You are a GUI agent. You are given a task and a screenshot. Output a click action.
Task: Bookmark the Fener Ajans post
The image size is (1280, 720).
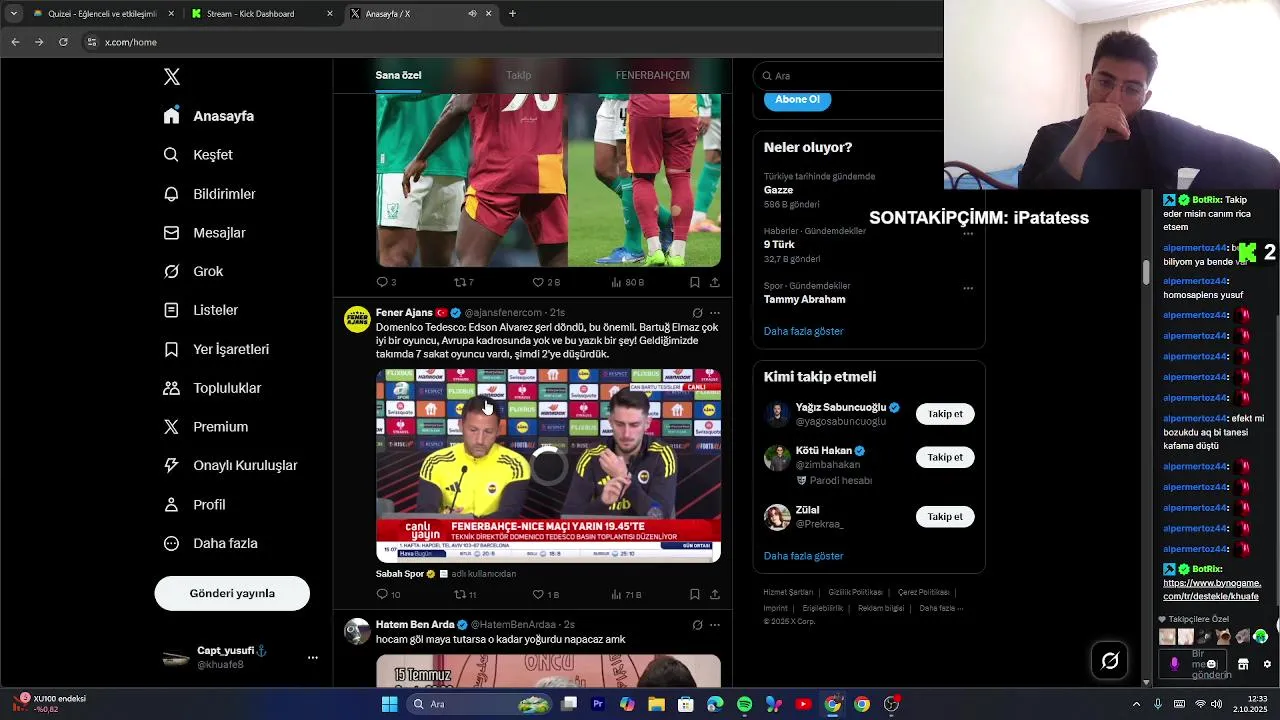pos(694,594)
